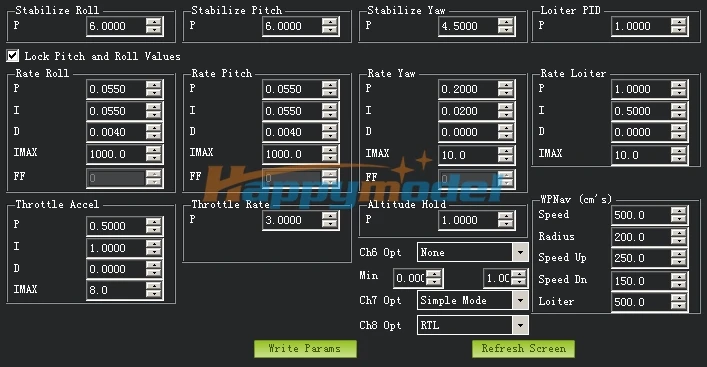The image size is (707, 367).
Task: Click Stabilize Yaw P spinner arrows
Action: (x=506, y=26)
